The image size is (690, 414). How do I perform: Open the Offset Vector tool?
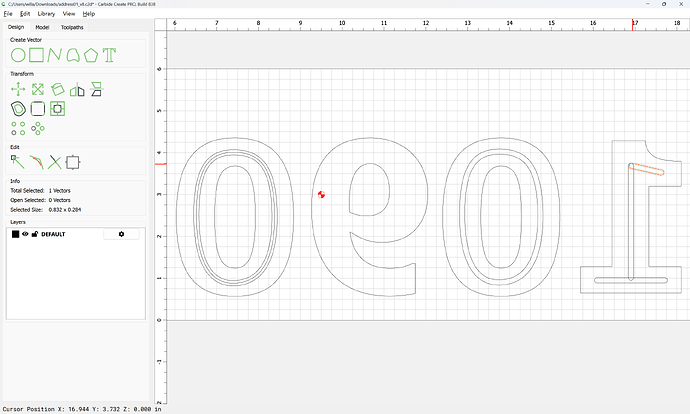point(17,108)
